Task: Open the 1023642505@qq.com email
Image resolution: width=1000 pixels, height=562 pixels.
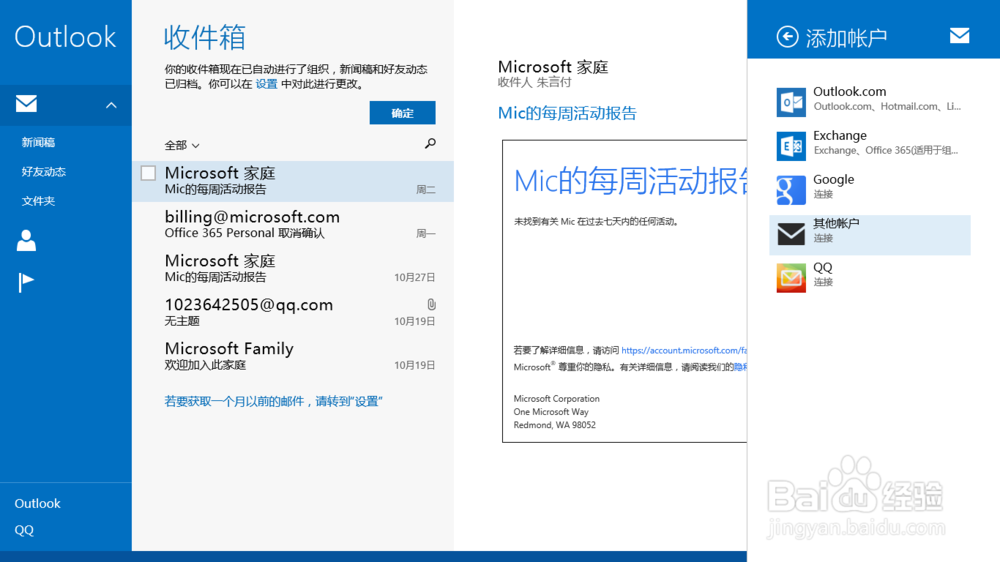Action: [x=293, y=313]
